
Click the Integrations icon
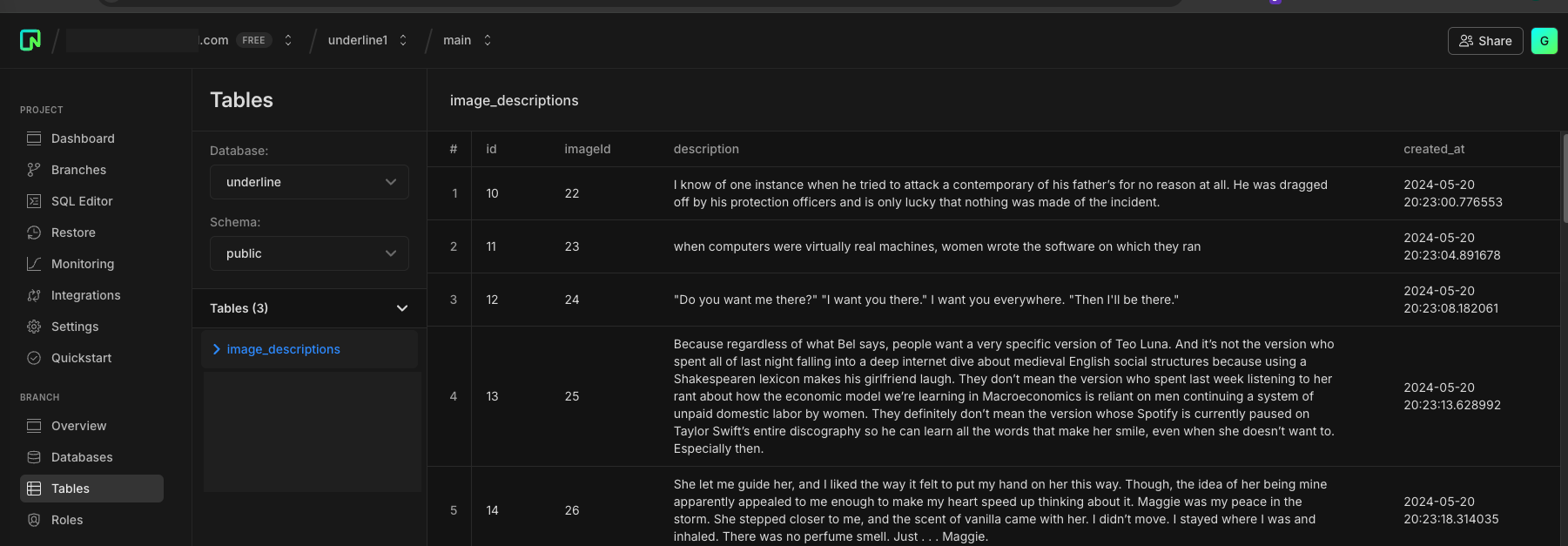34,295
